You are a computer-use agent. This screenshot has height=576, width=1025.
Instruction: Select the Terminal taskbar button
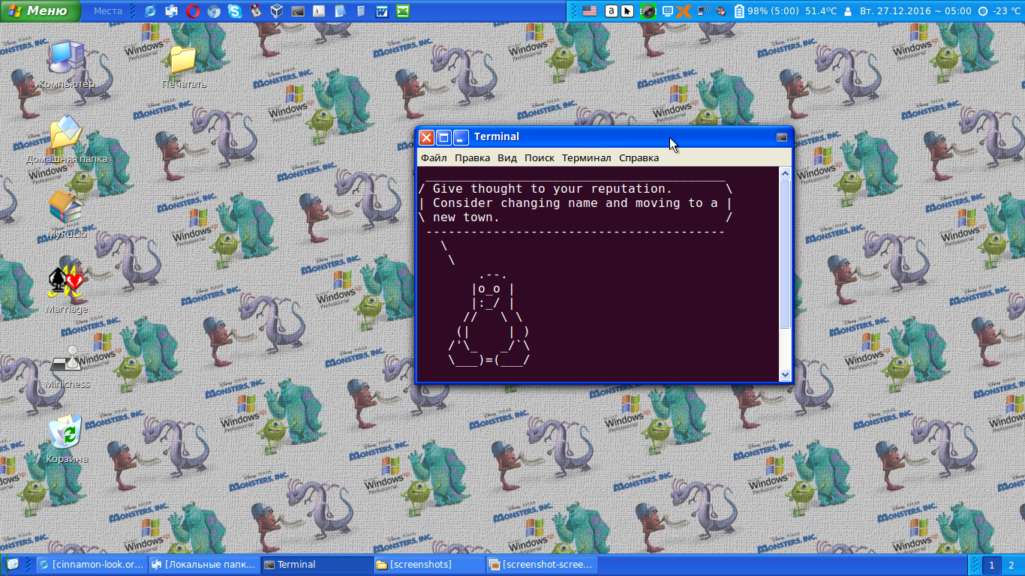click(316, 564)
